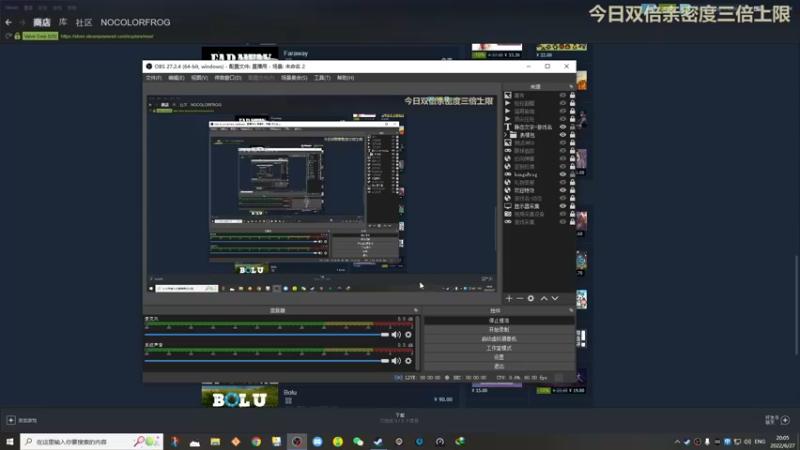Mute the 系统声音 speaker icon
The width and height of the screenshot is (800, 450).
[396, 361]
